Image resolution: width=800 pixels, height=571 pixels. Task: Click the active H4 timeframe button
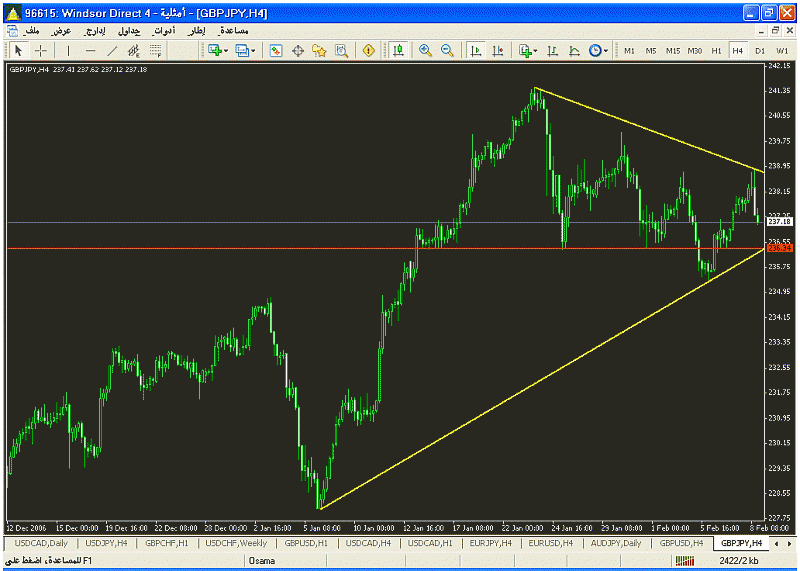[x=737, y=51]
